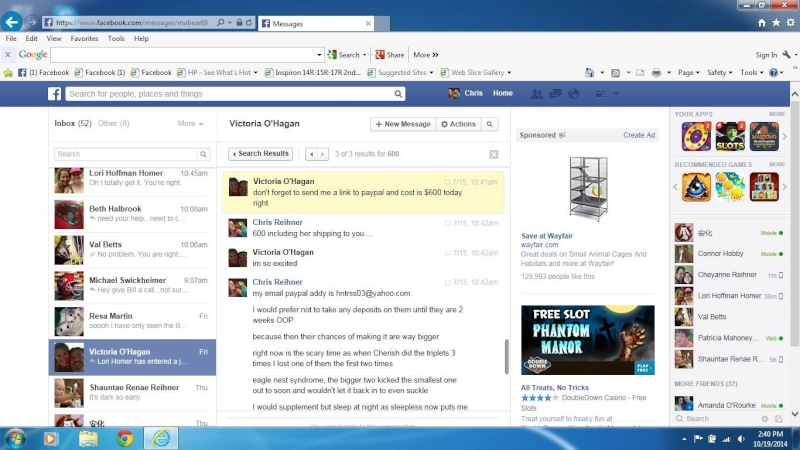Open the IE Favorites star icon
Screen dimensions: 800x450
(776, 22)
